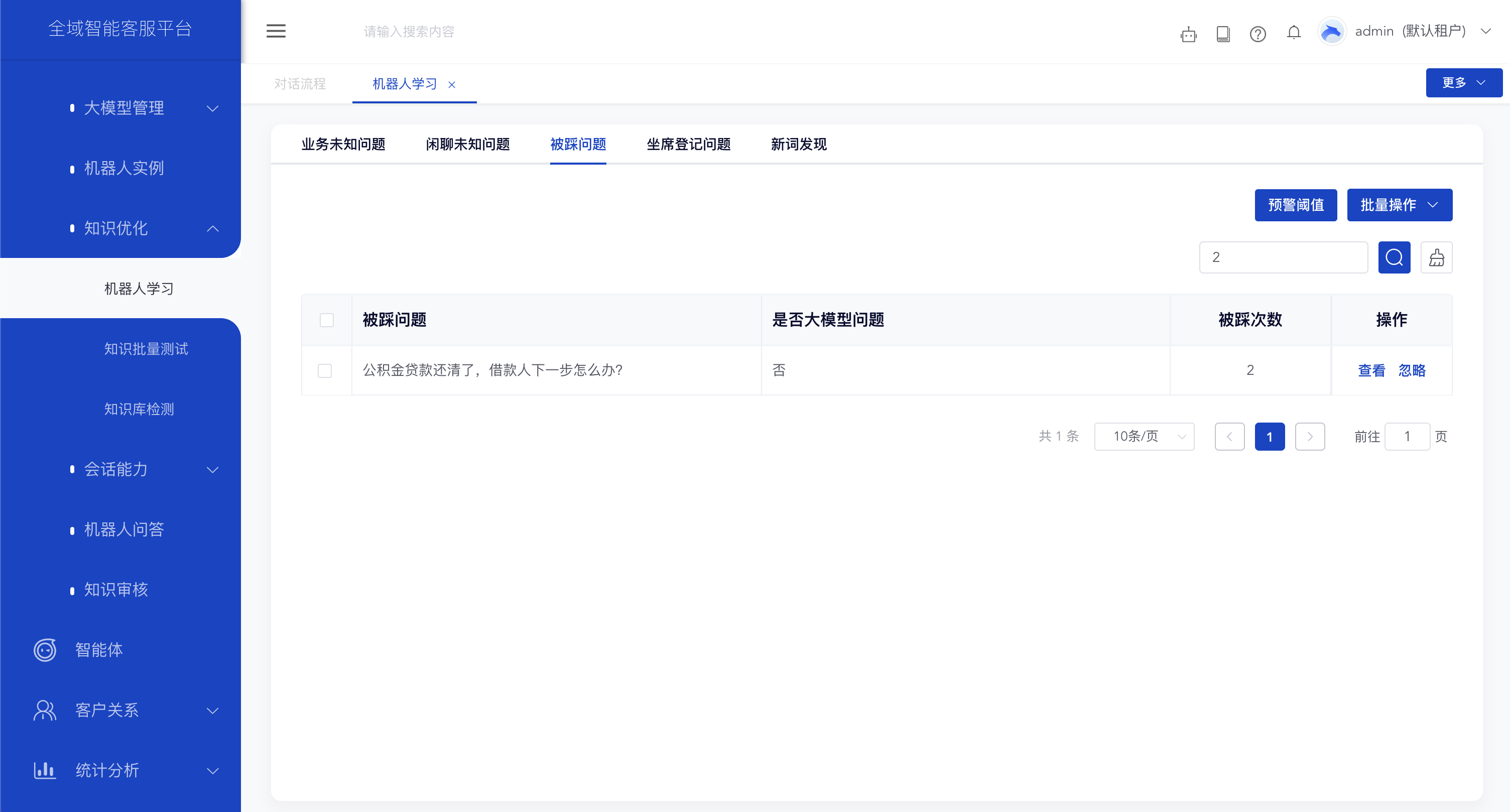Click the 预警阈值 button
Screen dimensions: 1510x812
pyautogui.click(x=1296, y=205)
